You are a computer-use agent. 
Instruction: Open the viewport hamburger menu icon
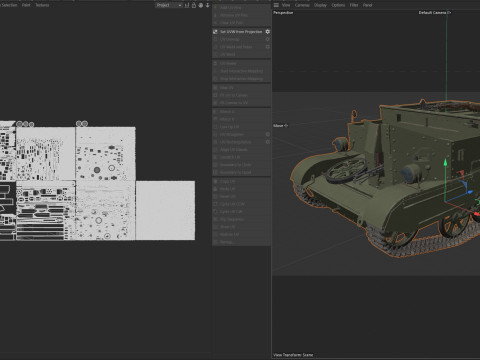point(276,5)
